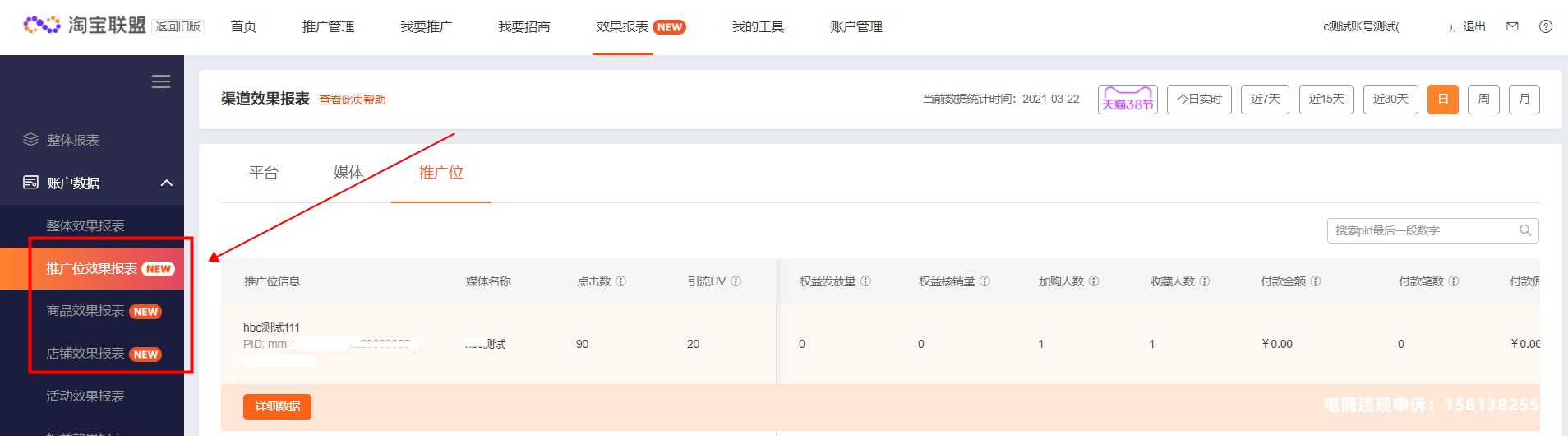This screenshot has height=436, width=1568.
Task: Collapse the 账户数据 sidebar section
Action: pyautogui.click(x=167, y=183)
